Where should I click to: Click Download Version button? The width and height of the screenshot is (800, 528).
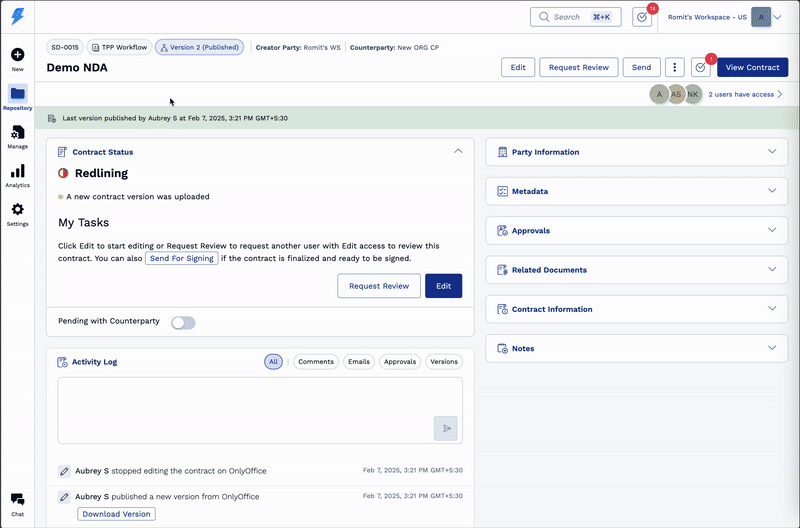coord(116,514)
